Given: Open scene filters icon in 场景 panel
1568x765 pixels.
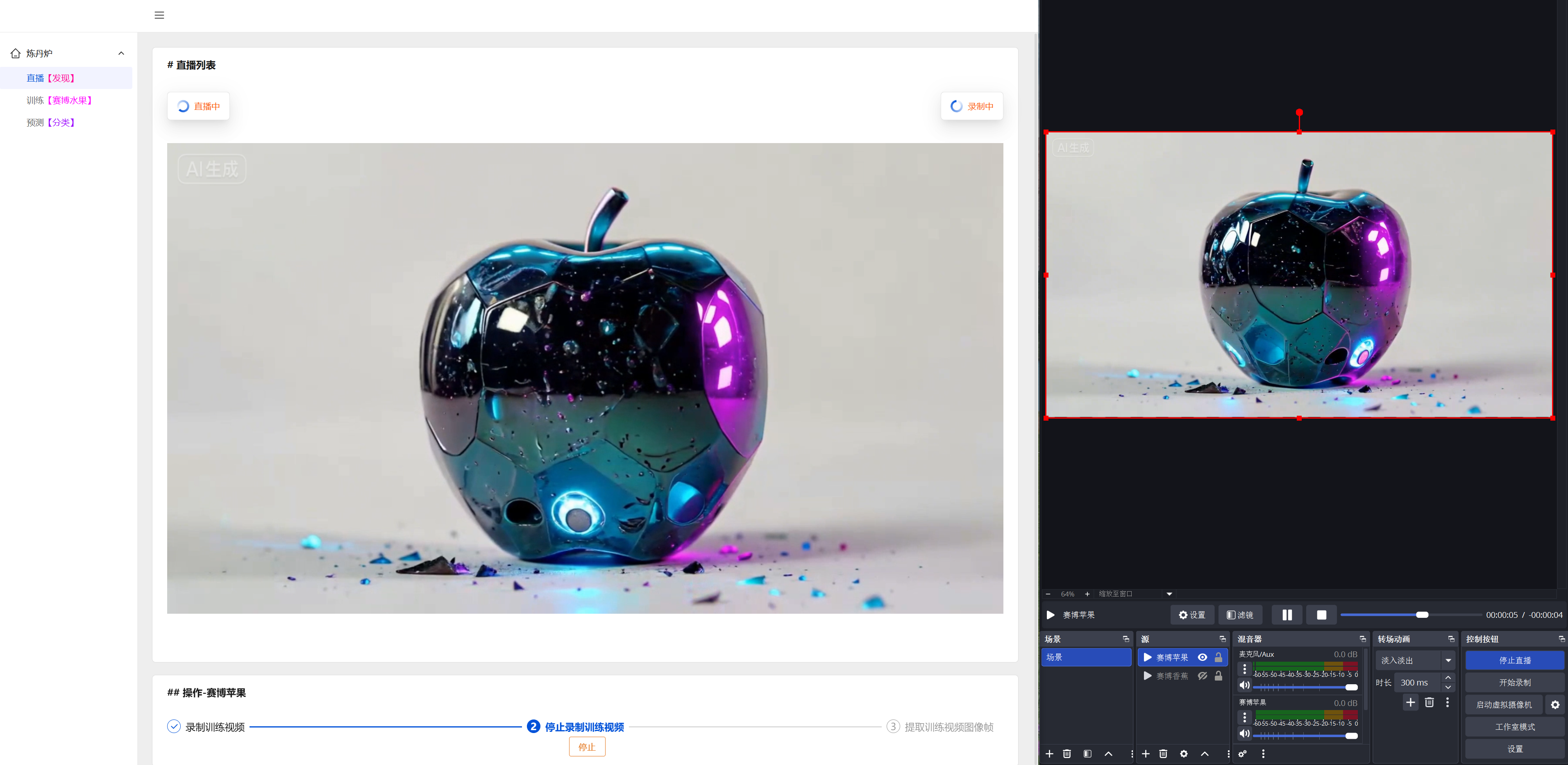Looking at the screenshot, I should (1087, 754).
